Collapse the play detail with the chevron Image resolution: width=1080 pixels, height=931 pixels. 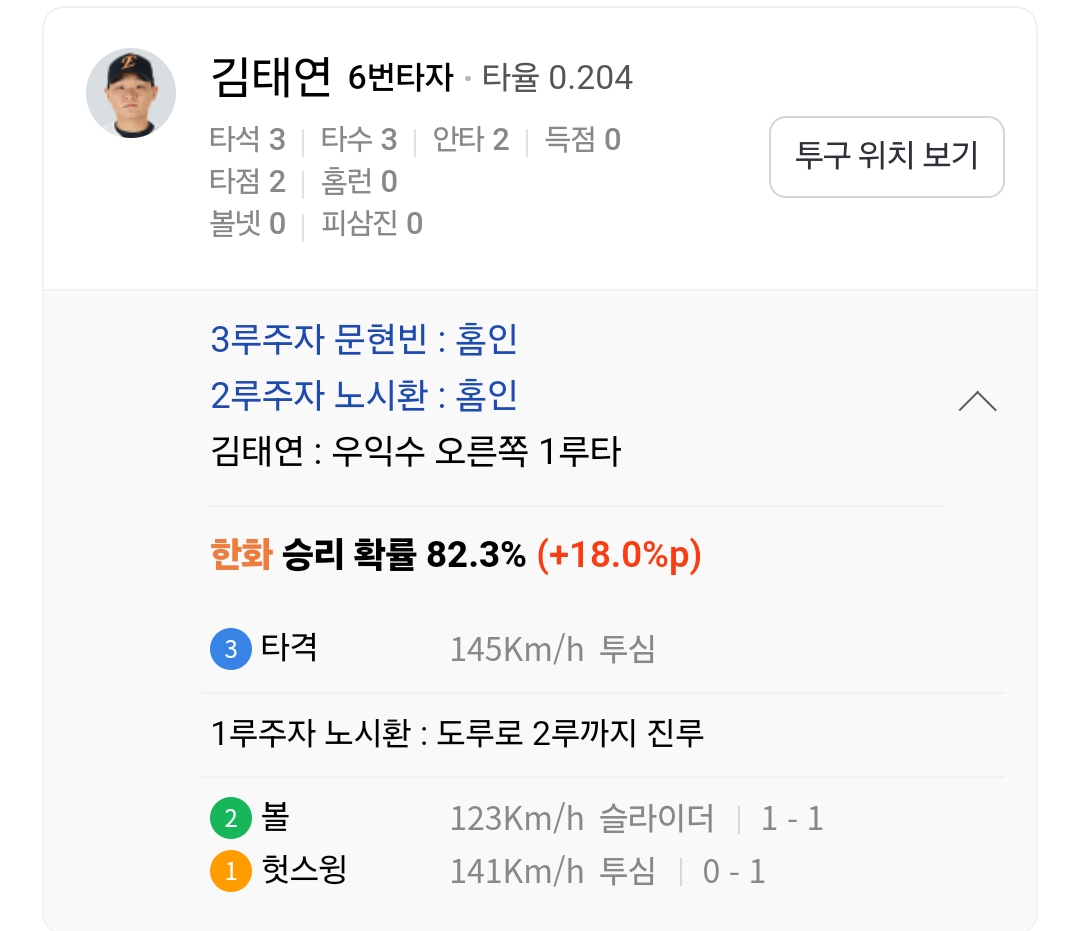[x=977, y=402]
